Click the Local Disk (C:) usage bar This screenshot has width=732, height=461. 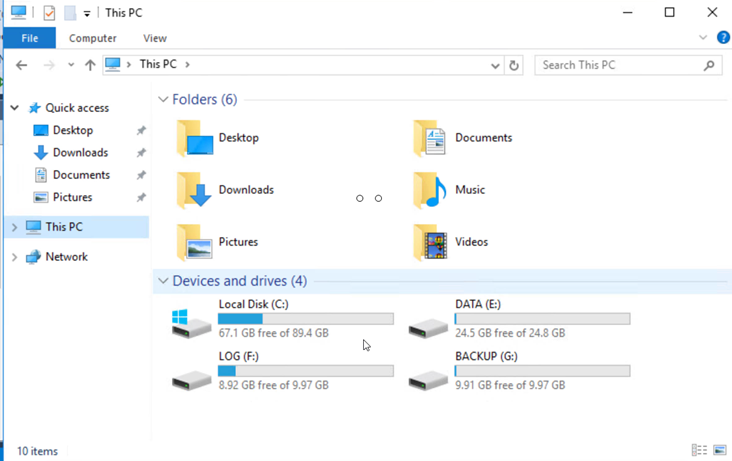point(306,319)
